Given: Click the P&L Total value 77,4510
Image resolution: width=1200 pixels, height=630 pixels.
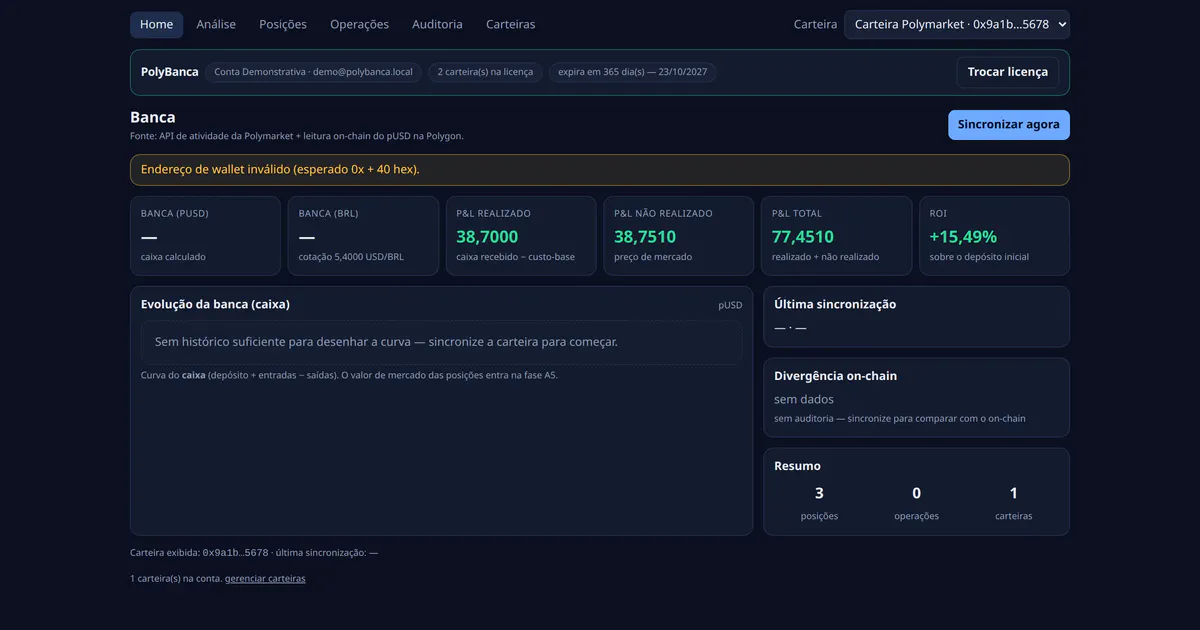Looking at the screenshot, I should 803,237.
